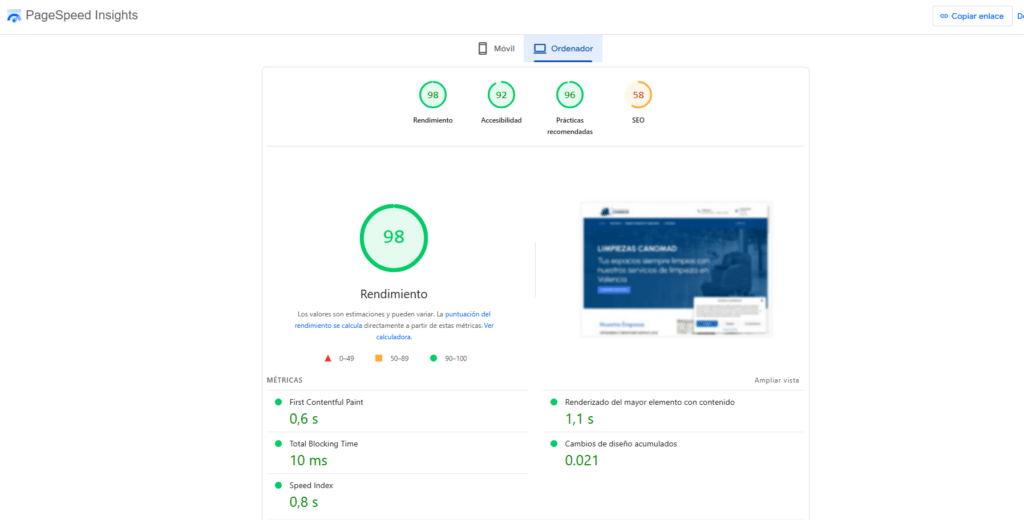This screenshot has height=520, width=1024.
Task: Click the website screenshot thumbnail
Action: click(x=676, y=269)
